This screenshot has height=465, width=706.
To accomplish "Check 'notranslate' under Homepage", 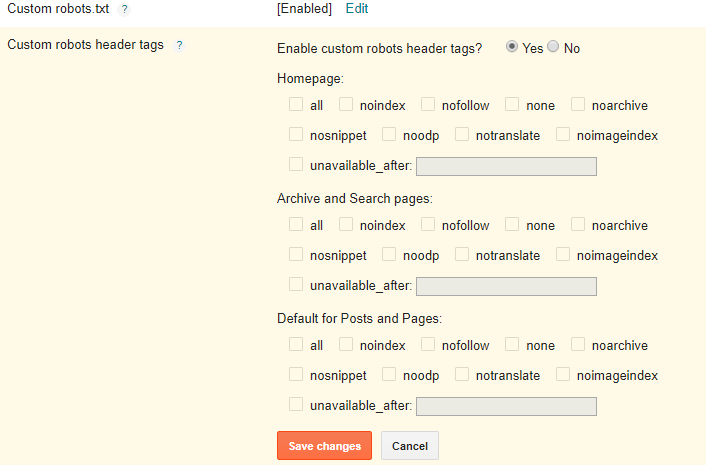I will point(462,134).
